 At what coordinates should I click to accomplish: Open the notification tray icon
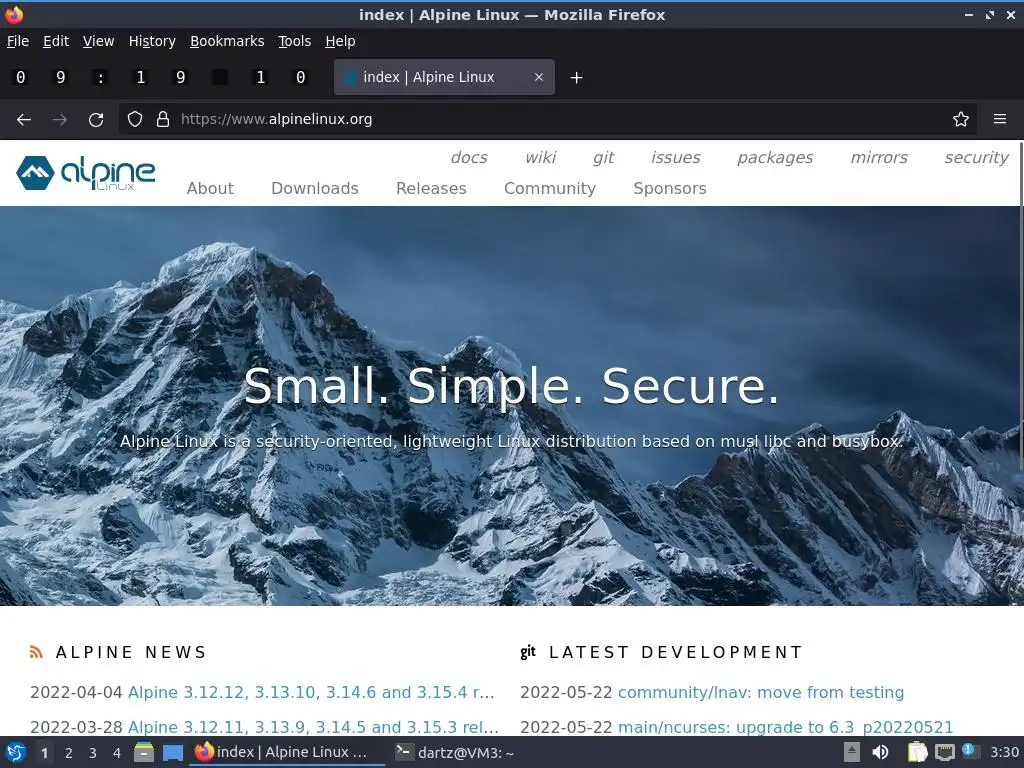point(970,751)
